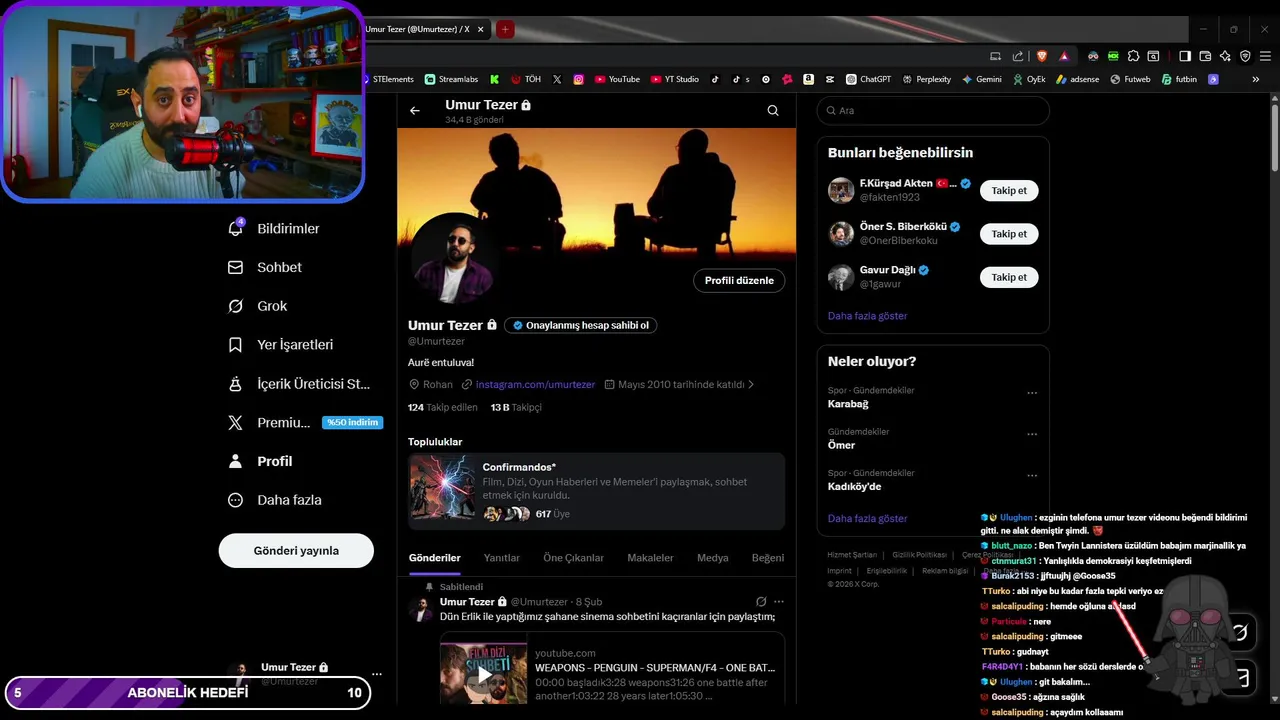Image resolution: width=1280 pixels, height=720 pixels.
Task: Open the Gemini bookmark
Action: 982,79
